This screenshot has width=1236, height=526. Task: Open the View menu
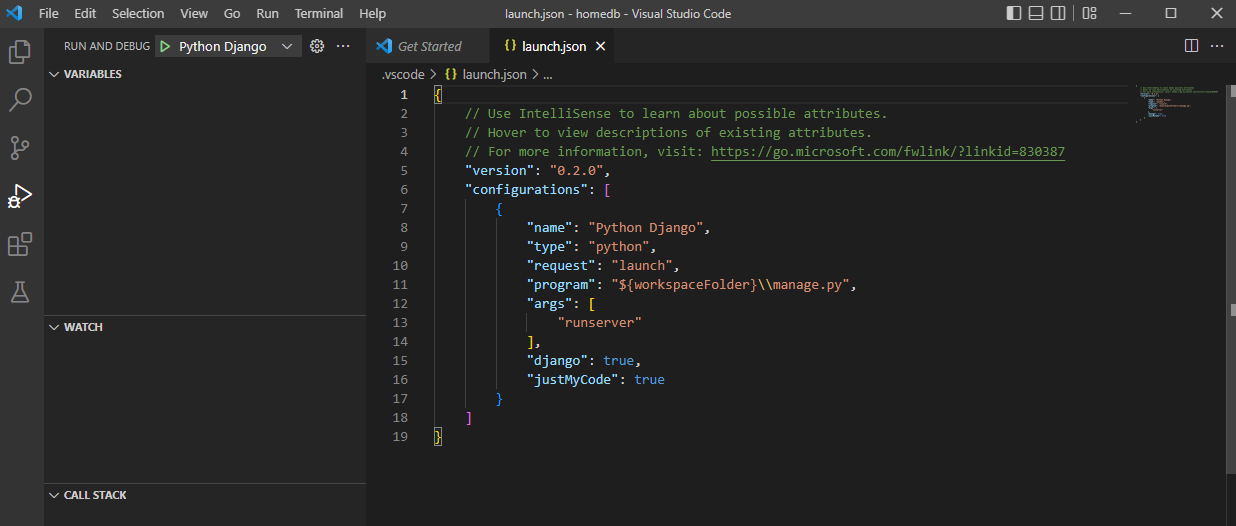(194, 13)
